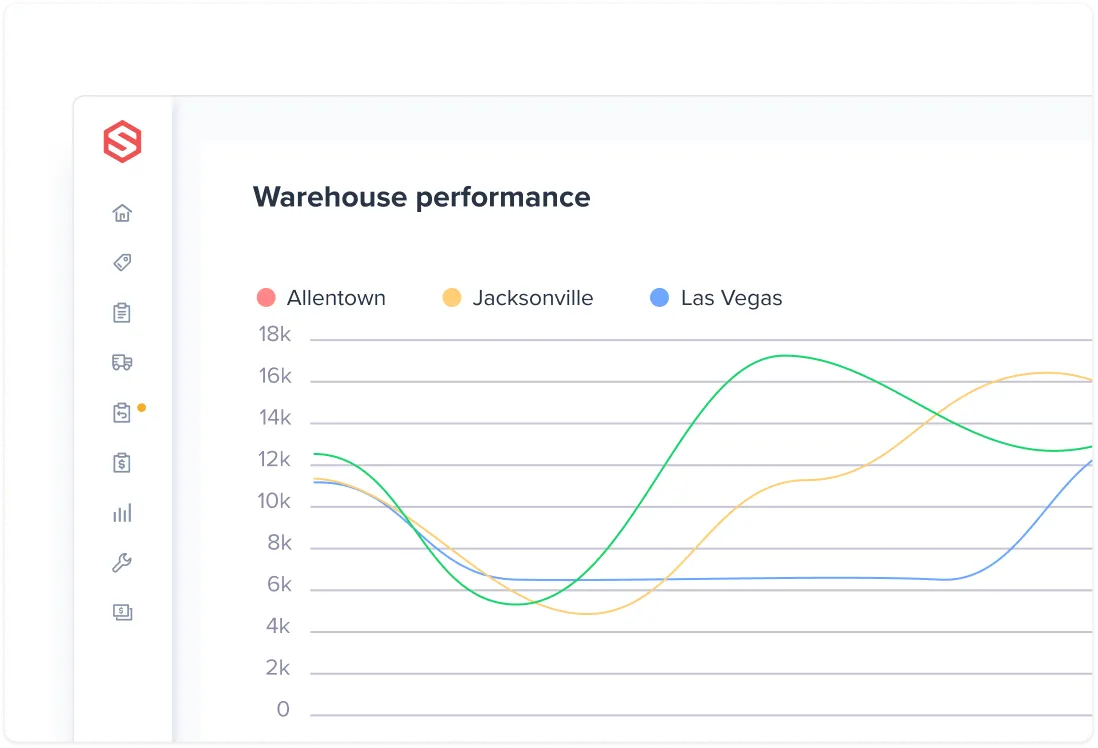The image size is (1098, 748).
Task: Toggle the Allentown series in the legend
Action: click(x=336, y=297)
